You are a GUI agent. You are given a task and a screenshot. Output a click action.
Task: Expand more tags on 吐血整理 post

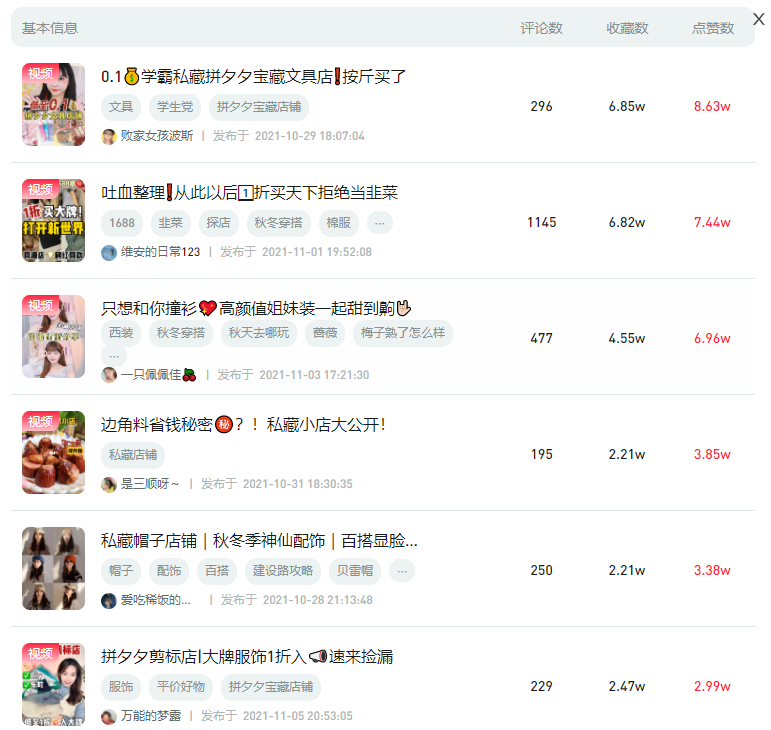coord(380,223)
